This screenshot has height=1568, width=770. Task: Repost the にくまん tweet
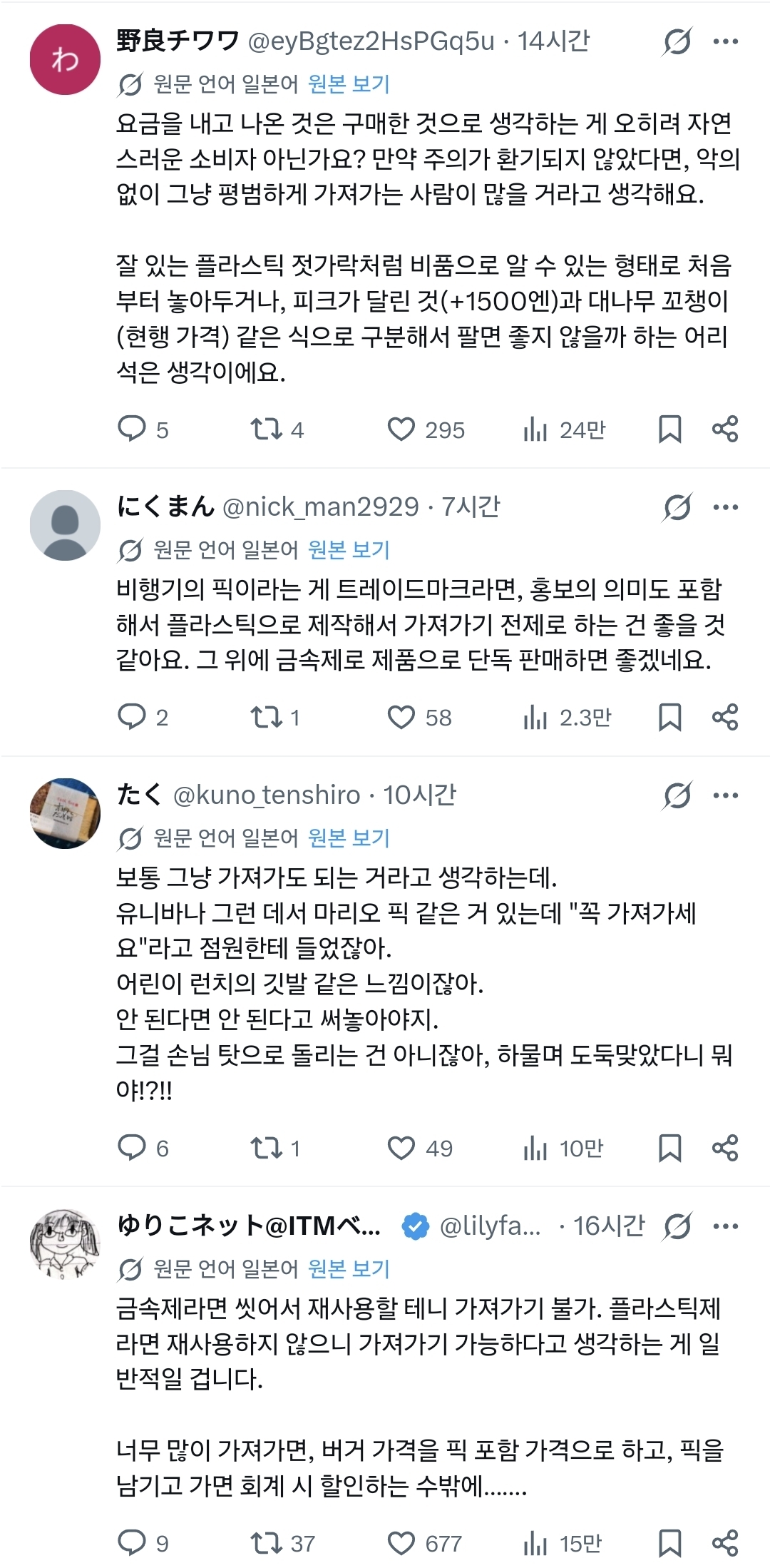click(x=267, y=717)
